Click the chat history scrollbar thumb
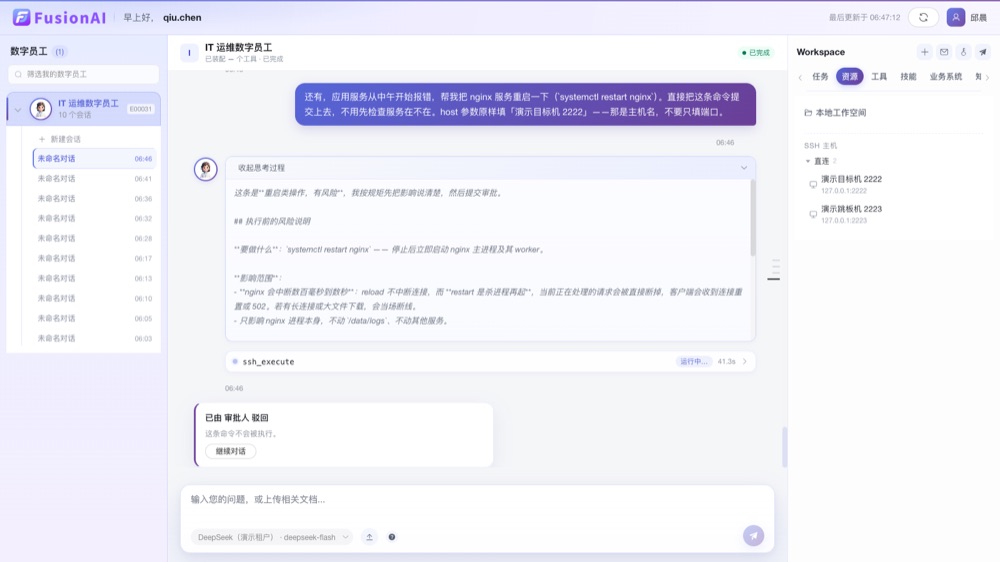 (x=784, y=447)
